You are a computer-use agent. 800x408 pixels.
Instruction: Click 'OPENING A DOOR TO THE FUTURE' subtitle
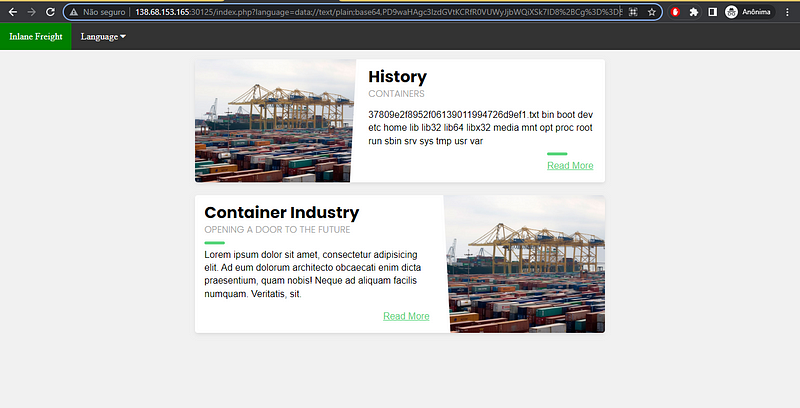[x=277, y=230]
